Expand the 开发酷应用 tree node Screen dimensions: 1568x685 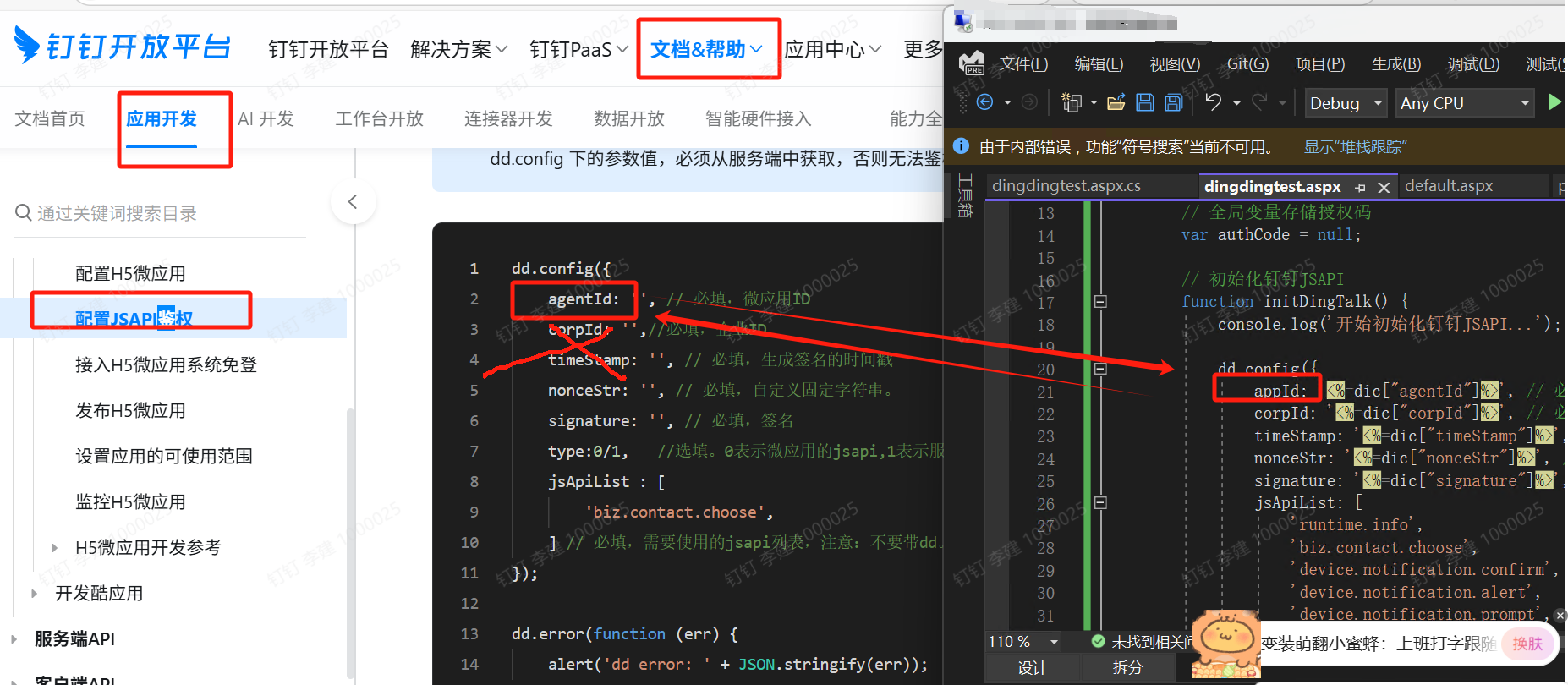35,593
